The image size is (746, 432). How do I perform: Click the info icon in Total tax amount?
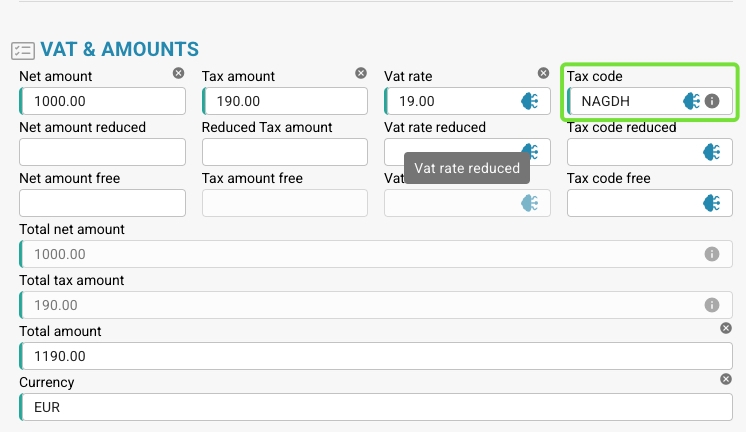[712, 305]
